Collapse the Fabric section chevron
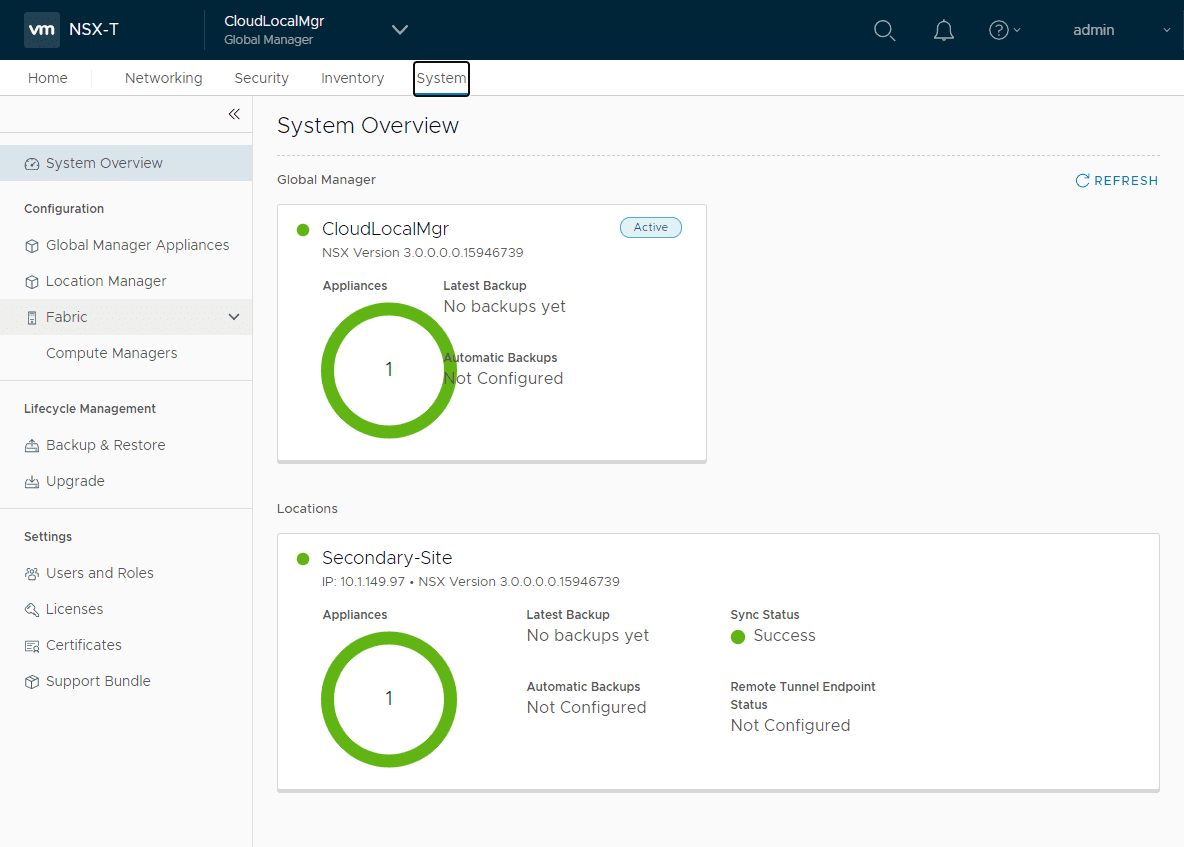Viewport: 1184px width, 847px height. pyautogui.click(x=234, y=316)
